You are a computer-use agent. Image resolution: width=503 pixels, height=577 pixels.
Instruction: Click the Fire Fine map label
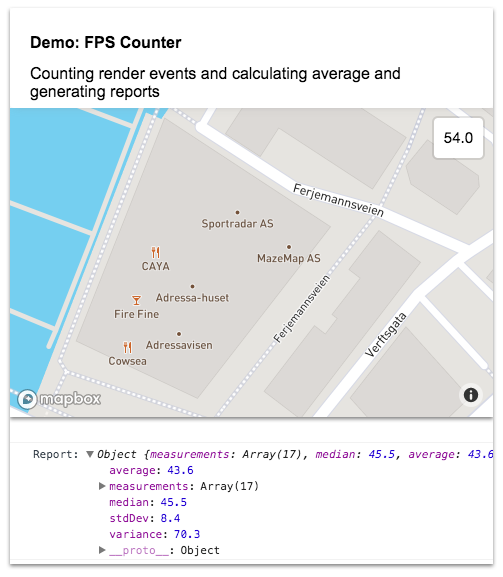click(137, 314)
